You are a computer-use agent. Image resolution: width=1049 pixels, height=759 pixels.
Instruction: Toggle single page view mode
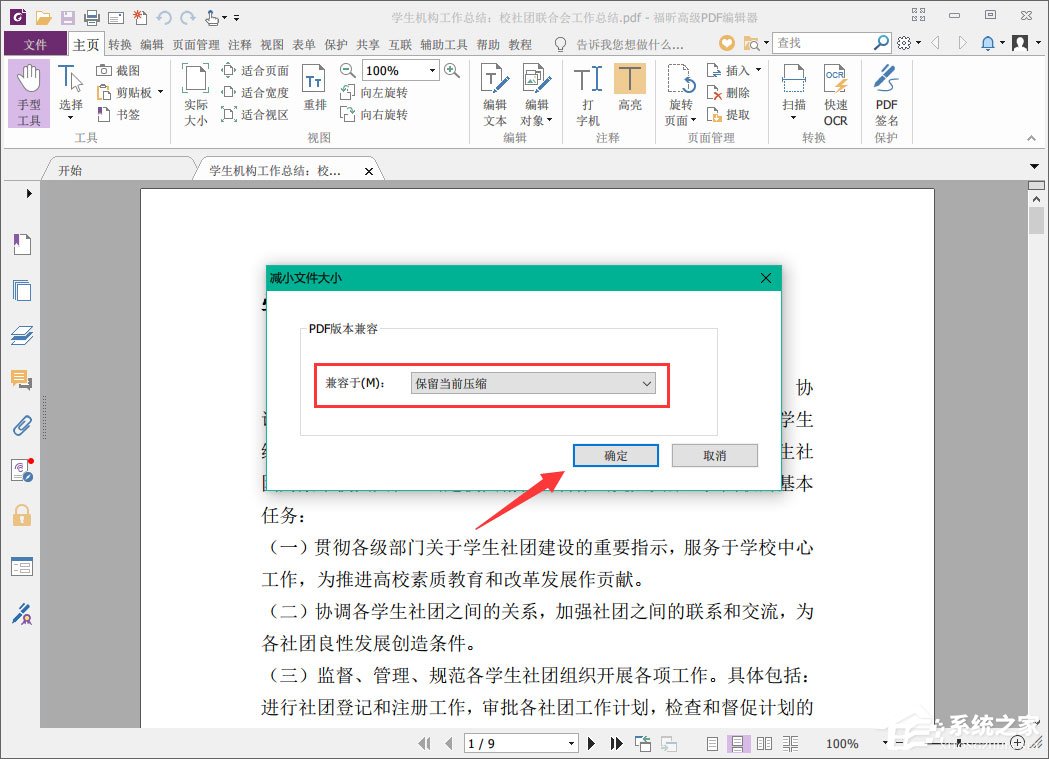click(711, 743)
